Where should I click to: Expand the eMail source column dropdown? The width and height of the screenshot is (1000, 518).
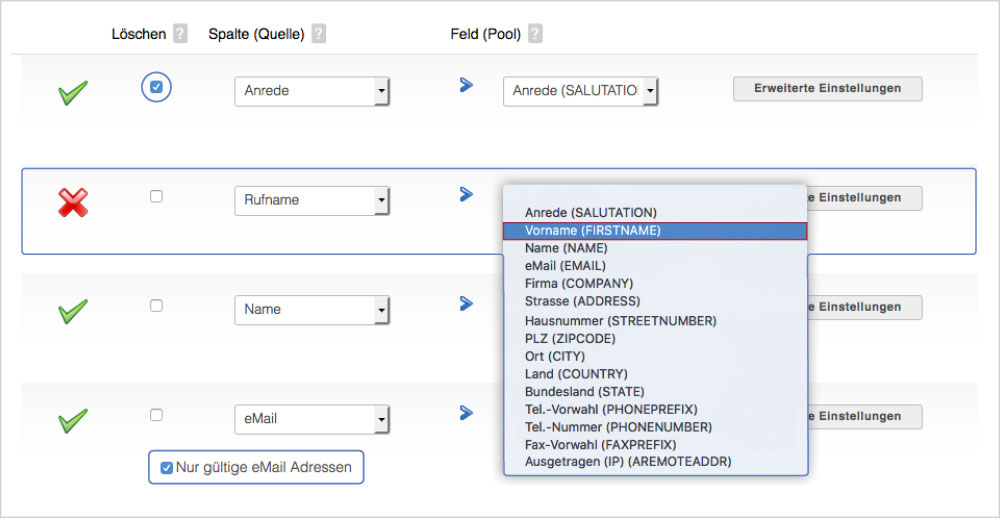tap(312, 418)
